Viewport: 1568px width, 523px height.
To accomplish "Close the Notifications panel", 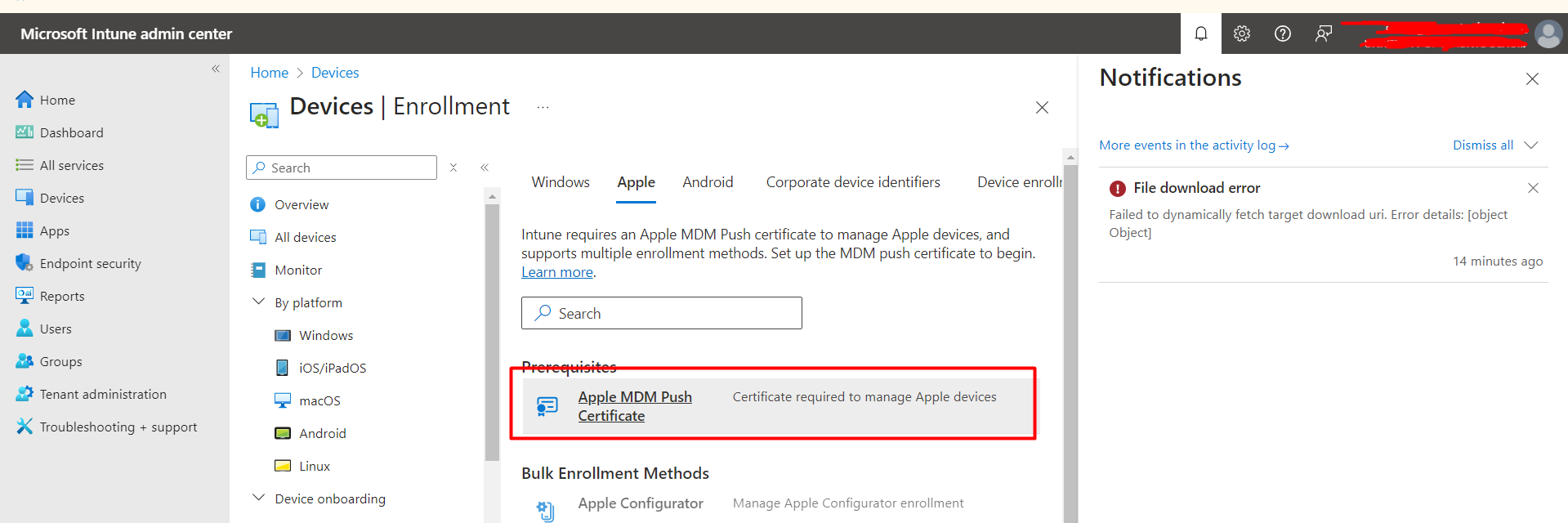I will click(x=1532, y=78).
